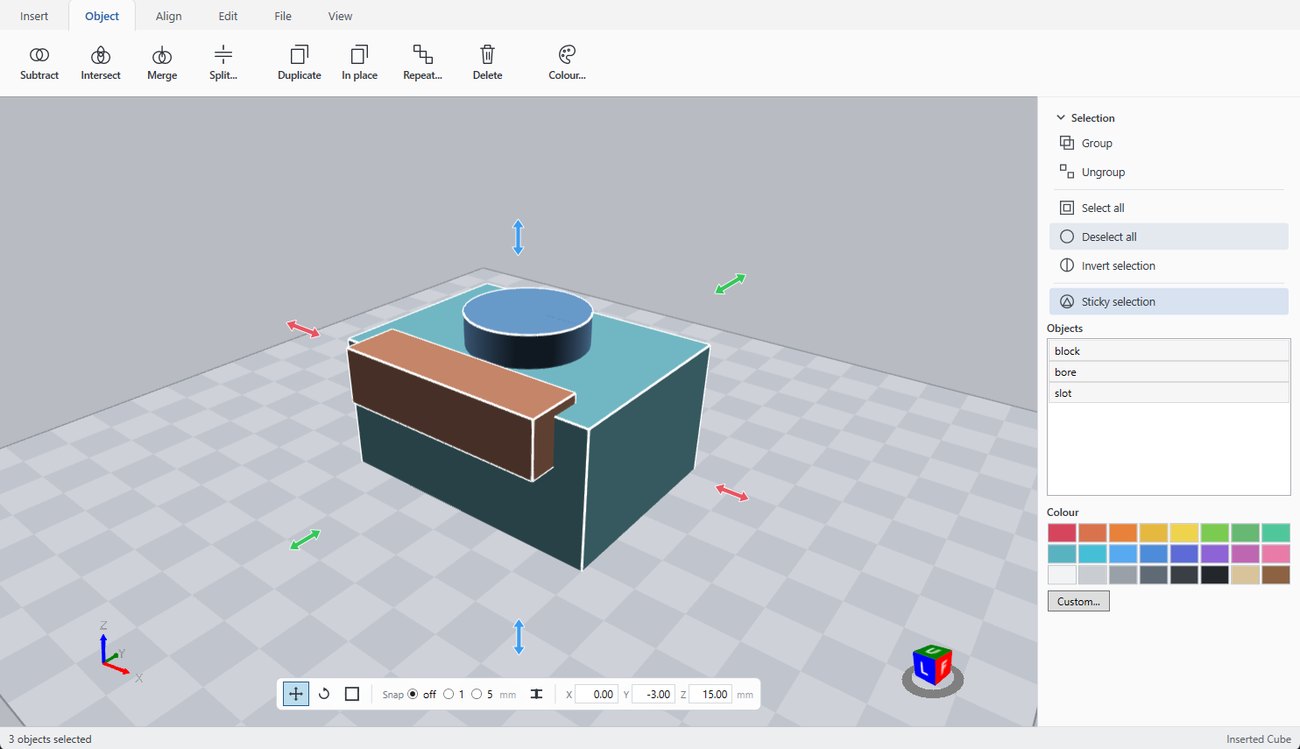Image resolution: width=1300 pixels, height=749 pixels.
Task: Delete the selected objects
Action: pyautogui.click(x=487, y=63)
